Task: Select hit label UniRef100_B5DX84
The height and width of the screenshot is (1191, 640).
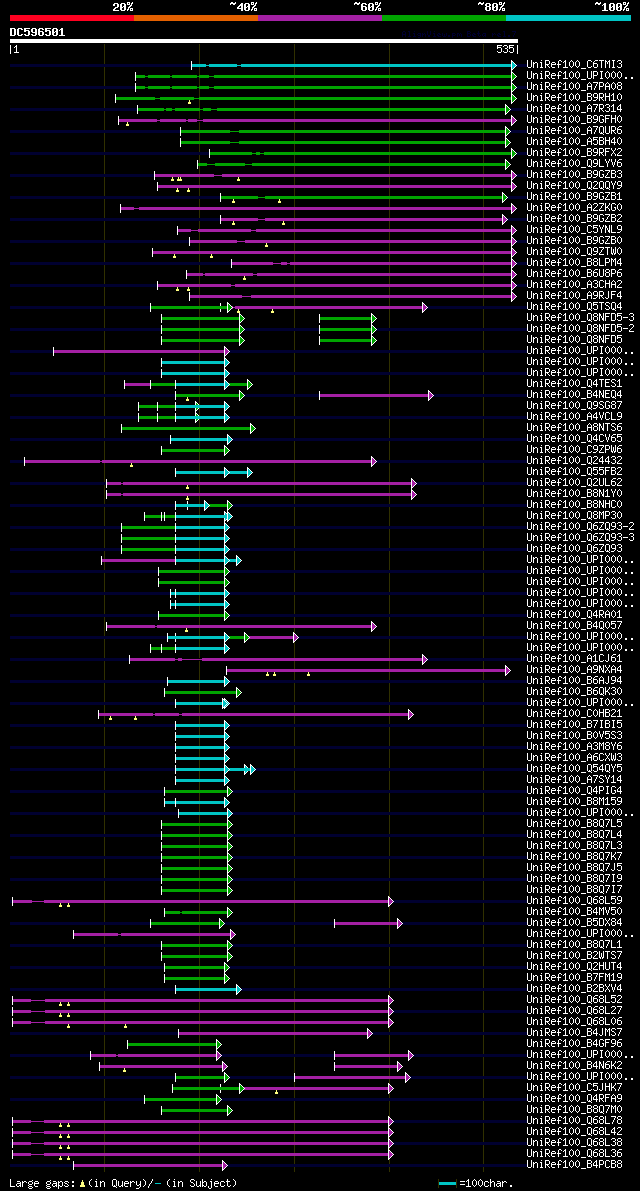Action: 574,922
